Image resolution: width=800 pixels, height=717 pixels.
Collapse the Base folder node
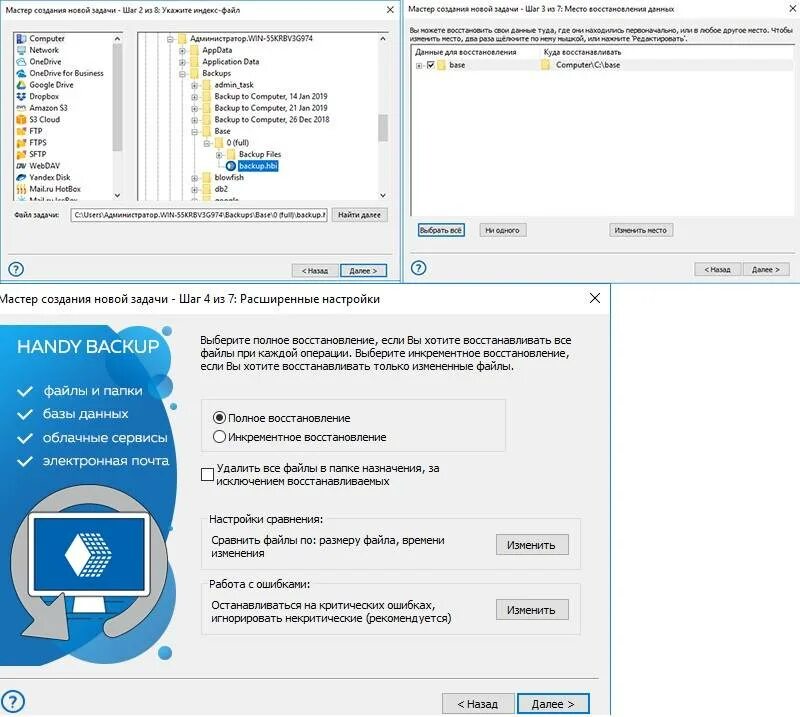(194, 132)
